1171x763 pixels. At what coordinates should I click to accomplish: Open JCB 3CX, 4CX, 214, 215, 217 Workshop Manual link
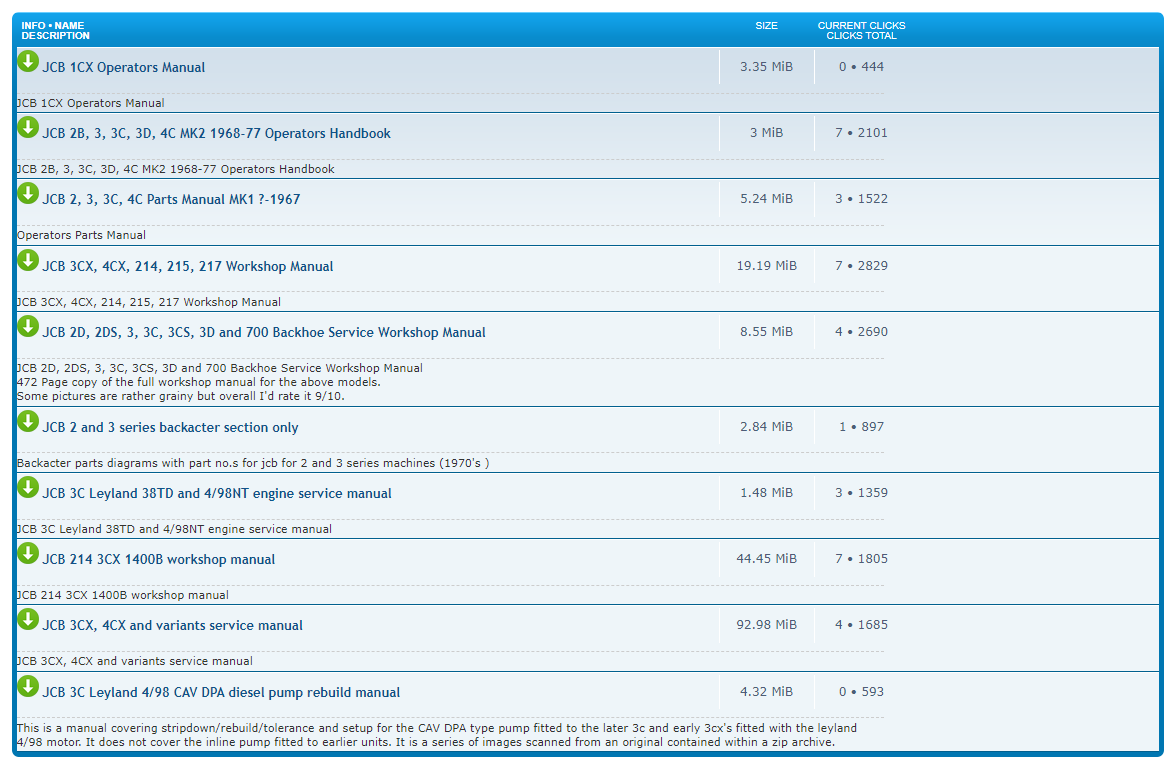point(187,267)
